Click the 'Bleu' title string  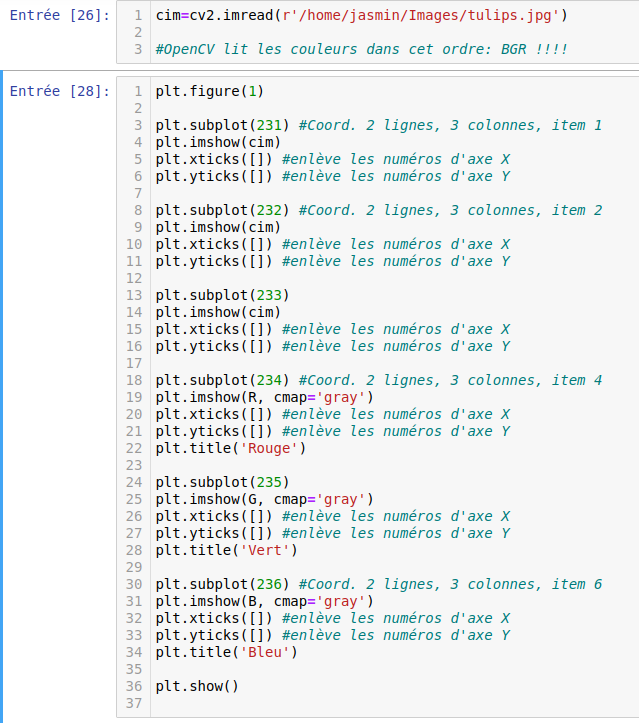[264, 653]
